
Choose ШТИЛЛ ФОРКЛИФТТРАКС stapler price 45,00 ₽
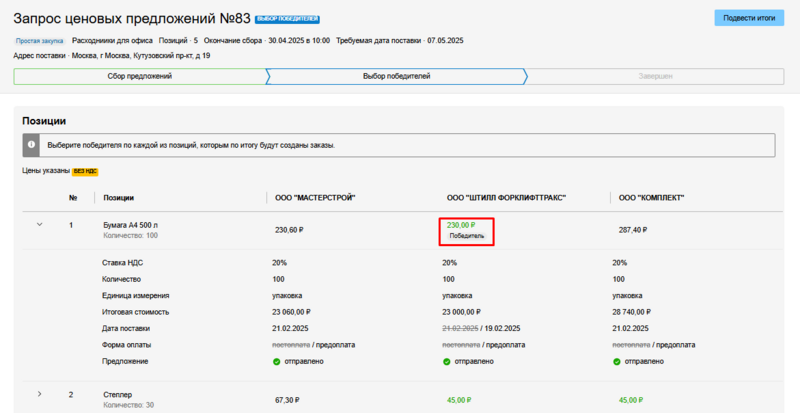tap(460, 399)
